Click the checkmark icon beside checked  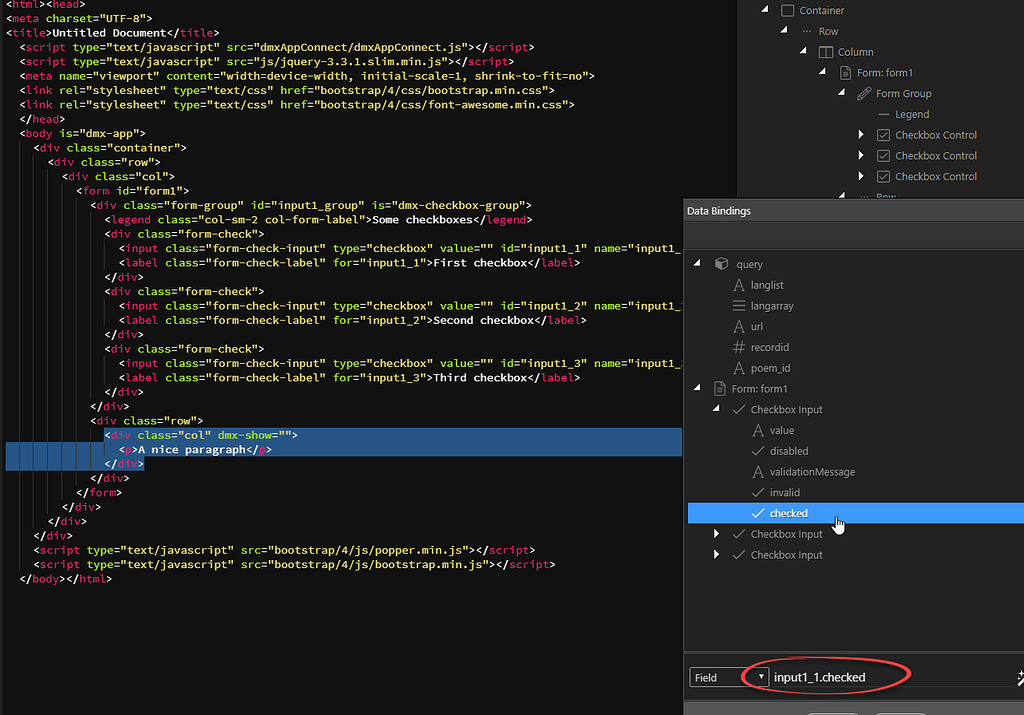[x=758, y=513]
